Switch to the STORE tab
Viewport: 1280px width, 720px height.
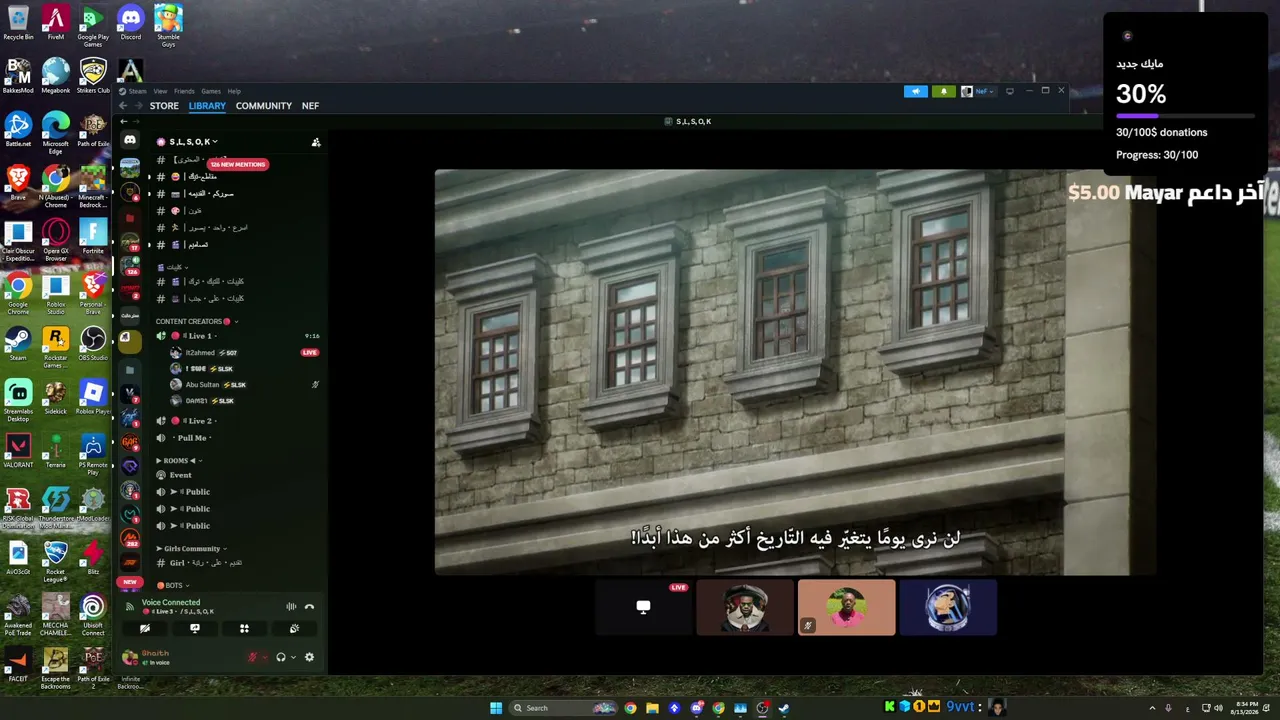coord(164,106)
